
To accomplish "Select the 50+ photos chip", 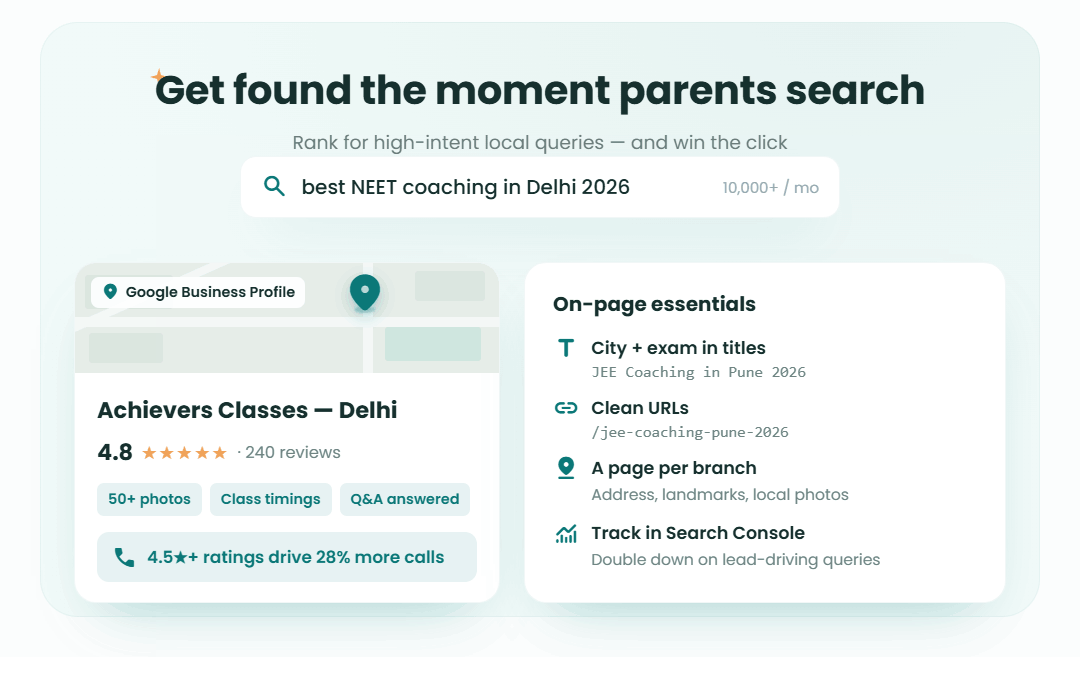I will pos(149,499).
